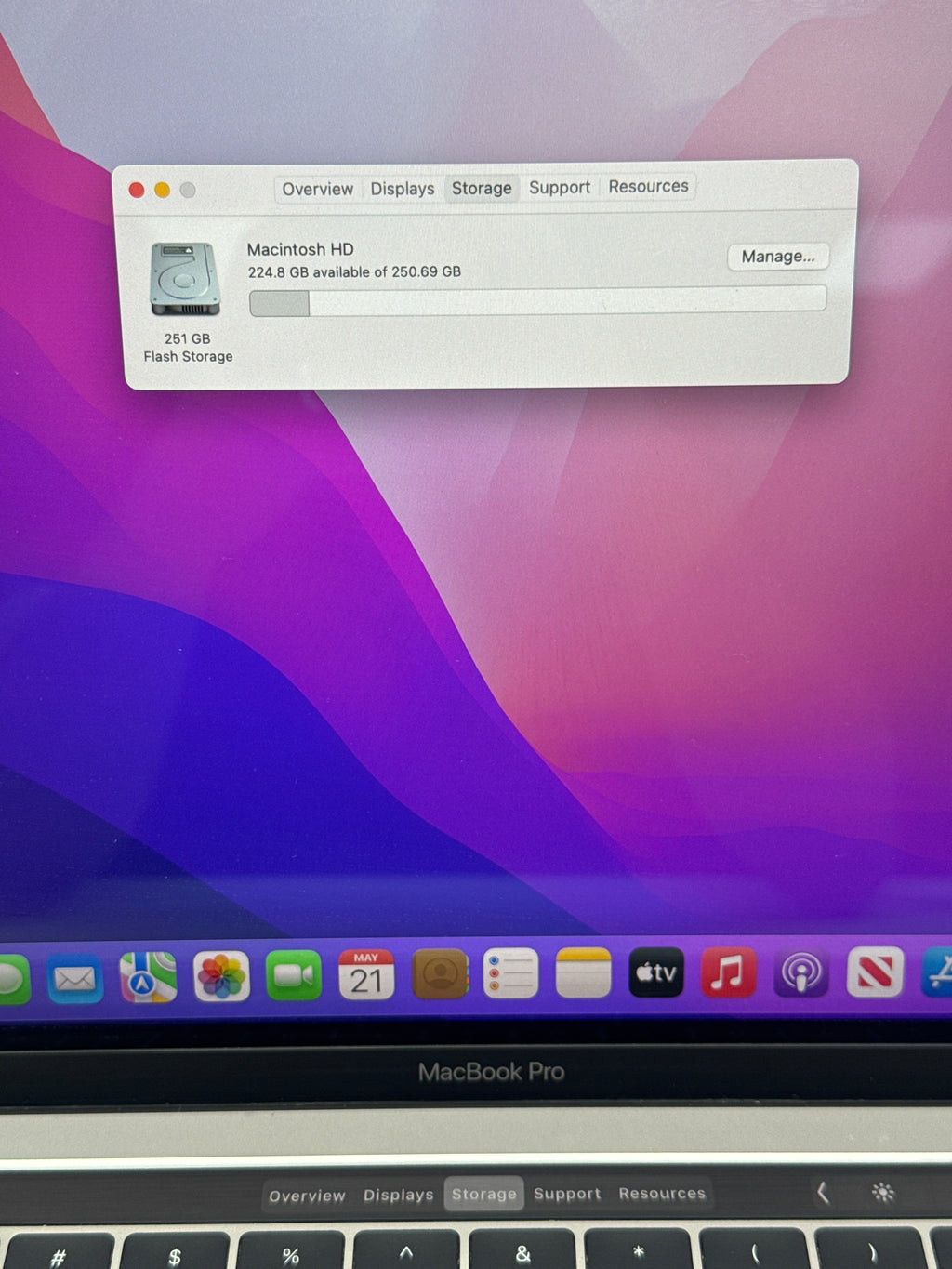Open Calendar showing May 21

tap(366, 974)
